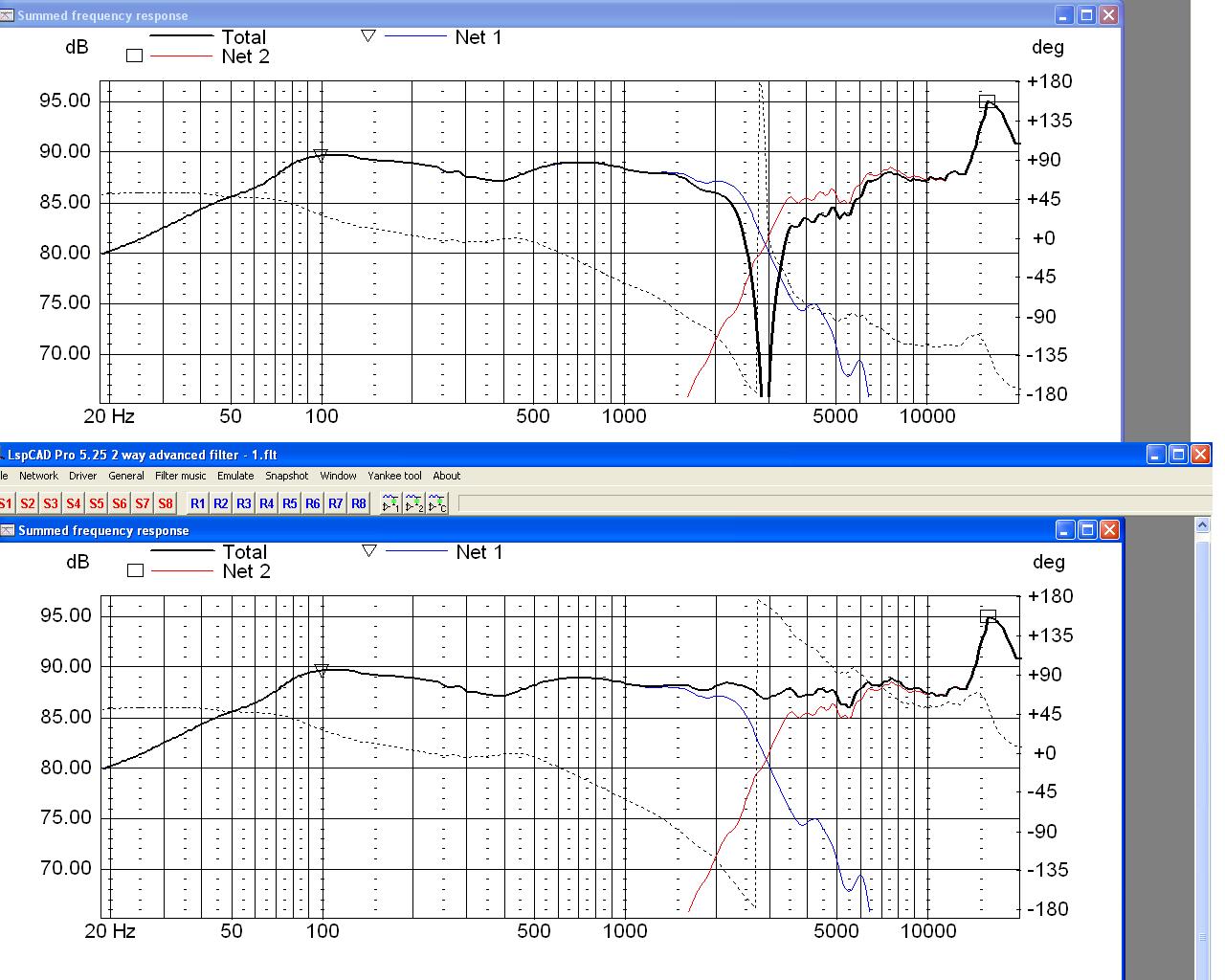Maximize the upper Summed frequency response window
Image resolution: width=1225 pixels, height=980 pixels.
click(1087, 14)
